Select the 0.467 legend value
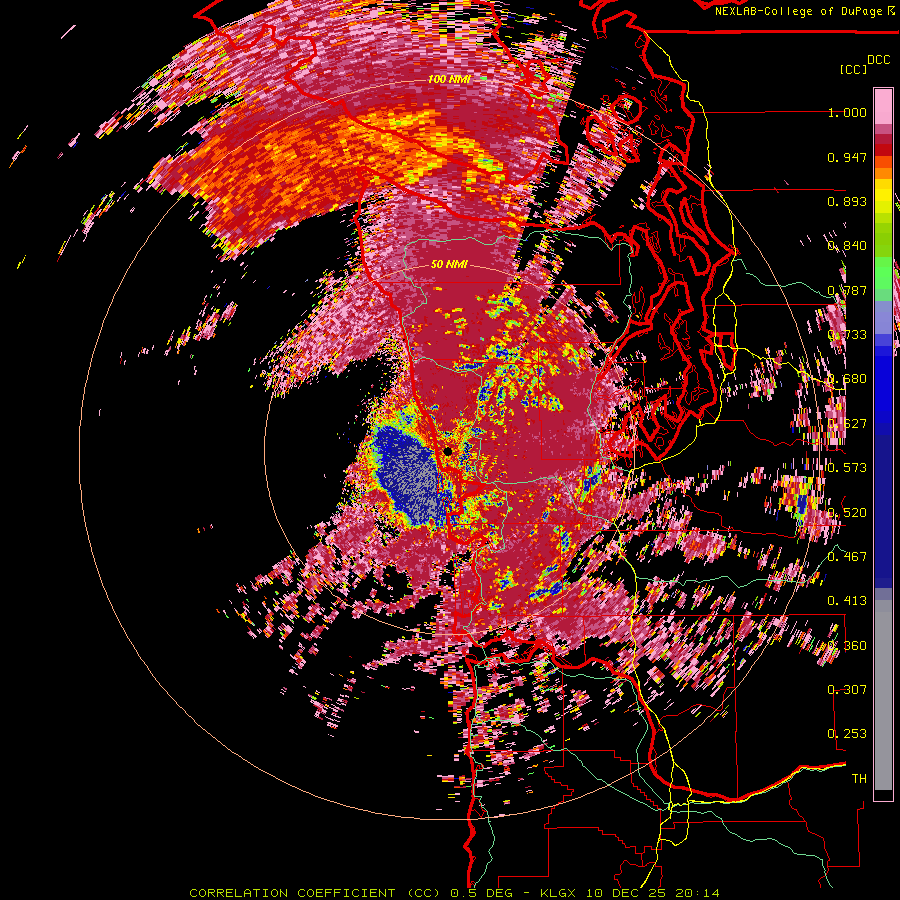 (847, 557)
